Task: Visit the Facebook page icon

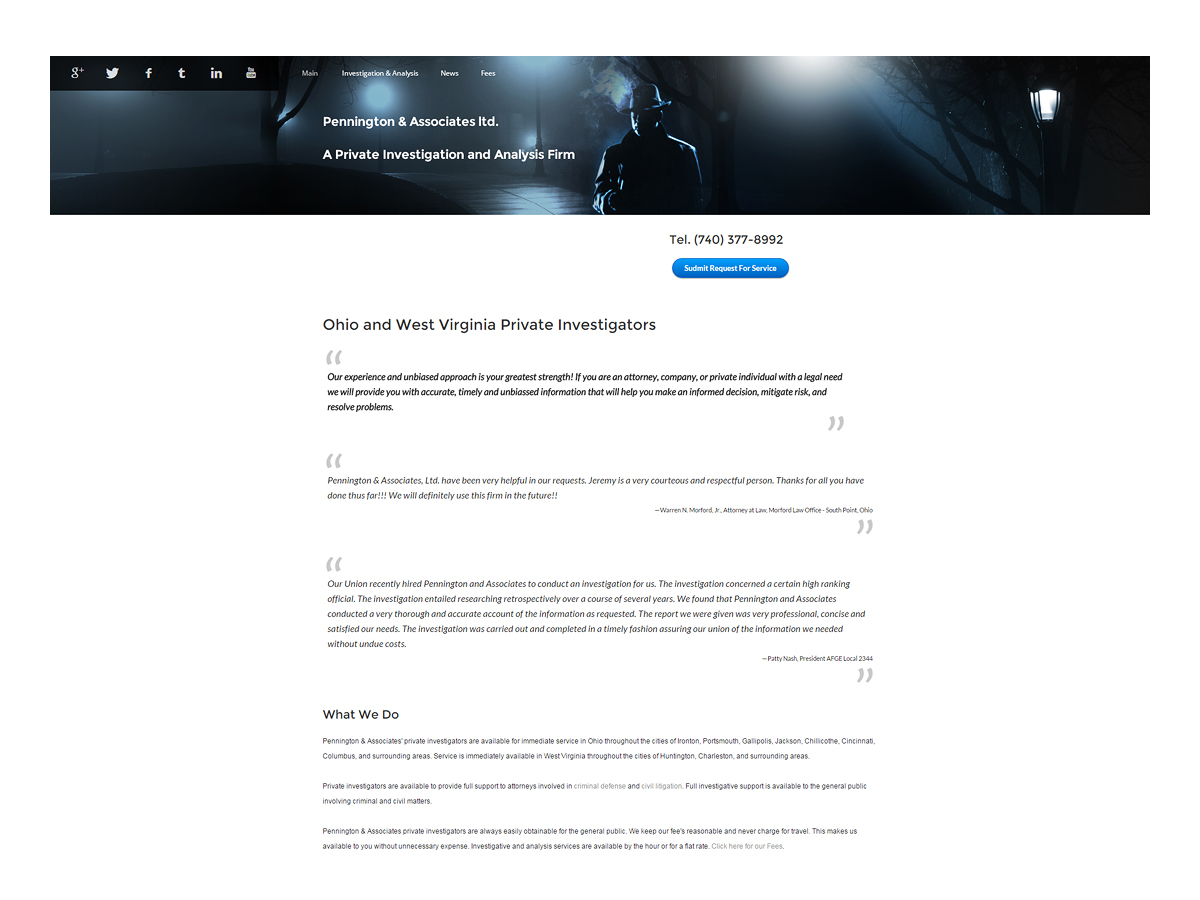Action: coord(148,73)
